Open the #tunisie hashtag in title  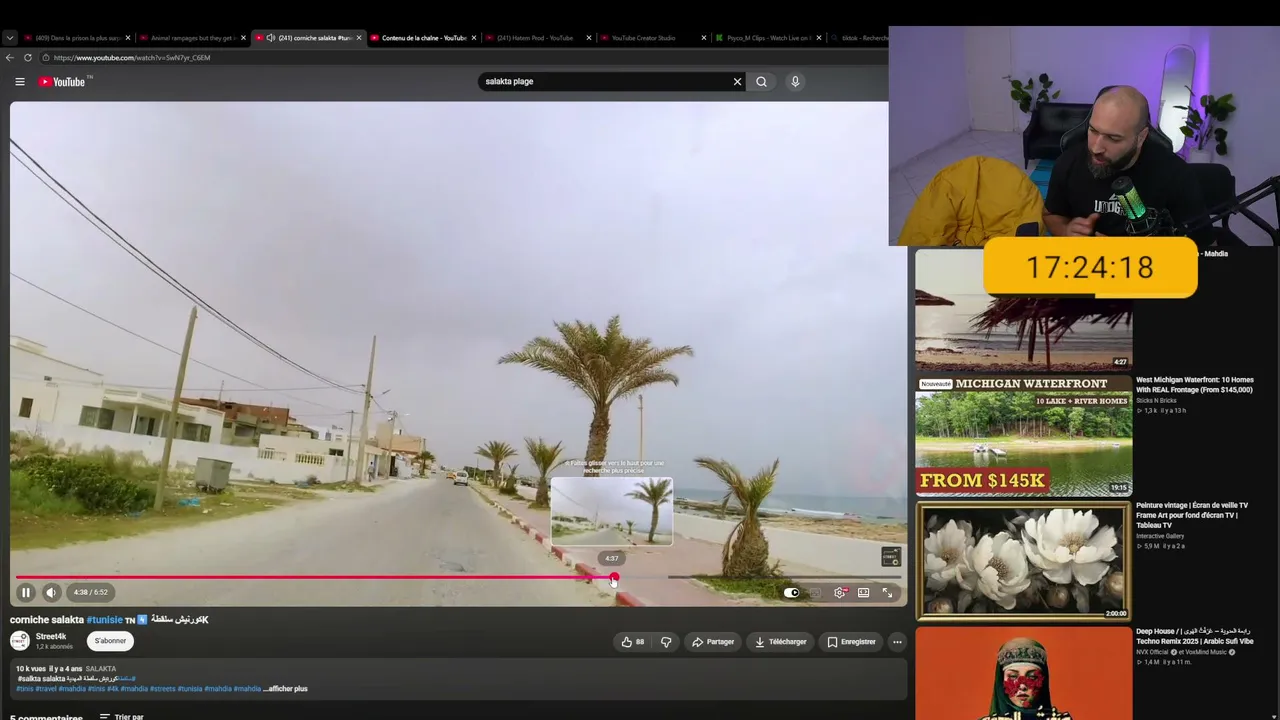click(104, 620)
